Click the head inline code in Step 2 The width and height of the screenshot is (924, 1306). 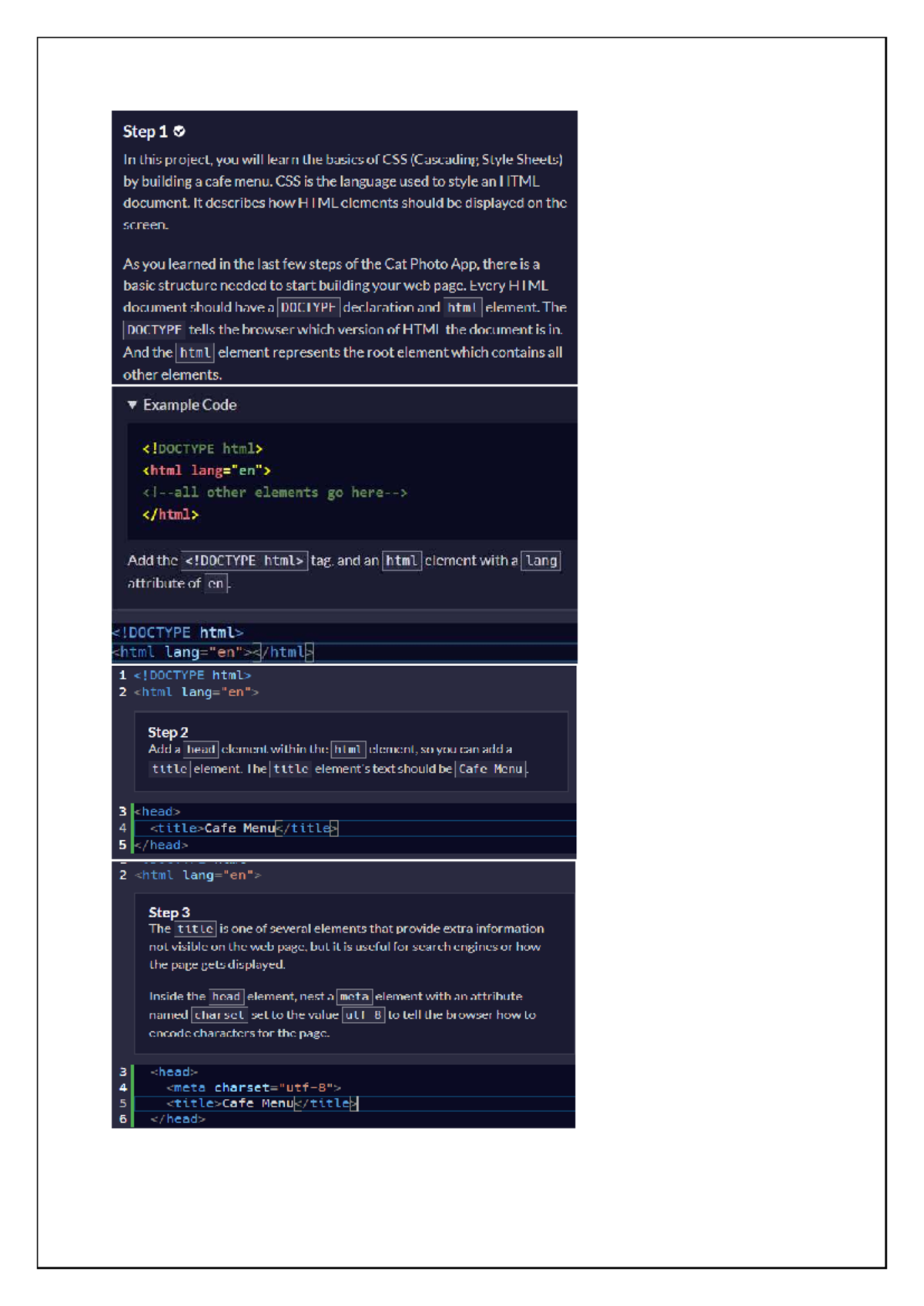[x=201, y=749]
